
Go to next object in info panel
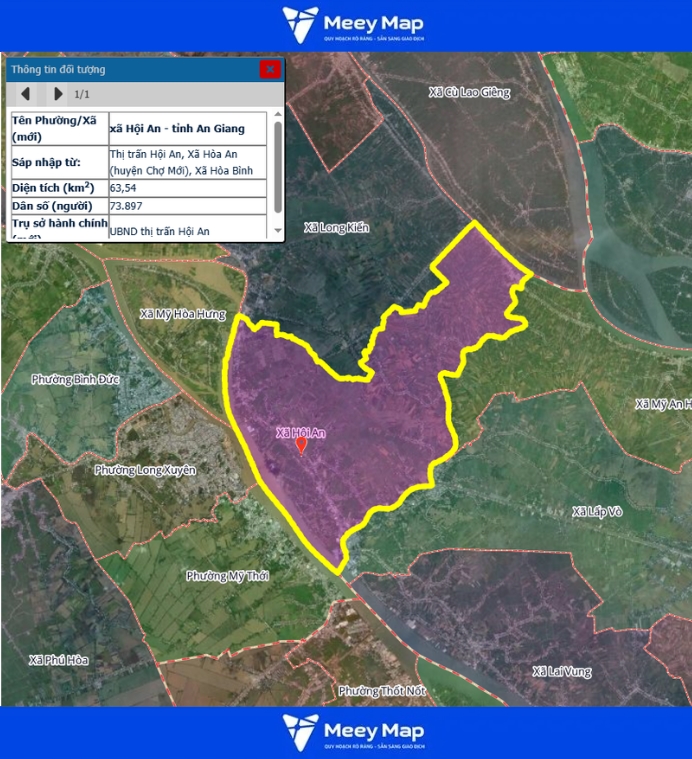[x=58, y=94]
